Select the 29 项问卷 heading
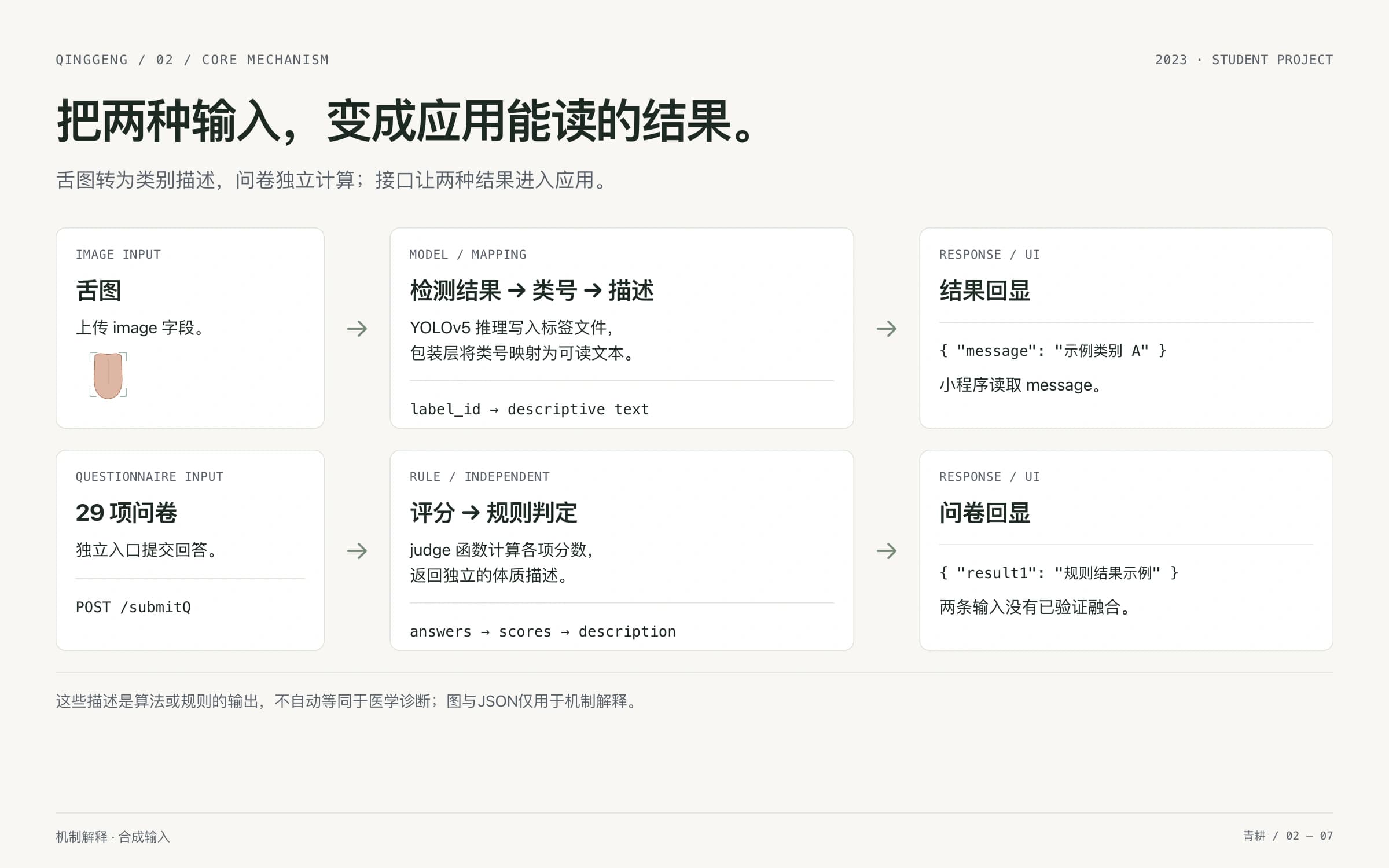Viewport: 1389px width, 868px height. point(126,513)
